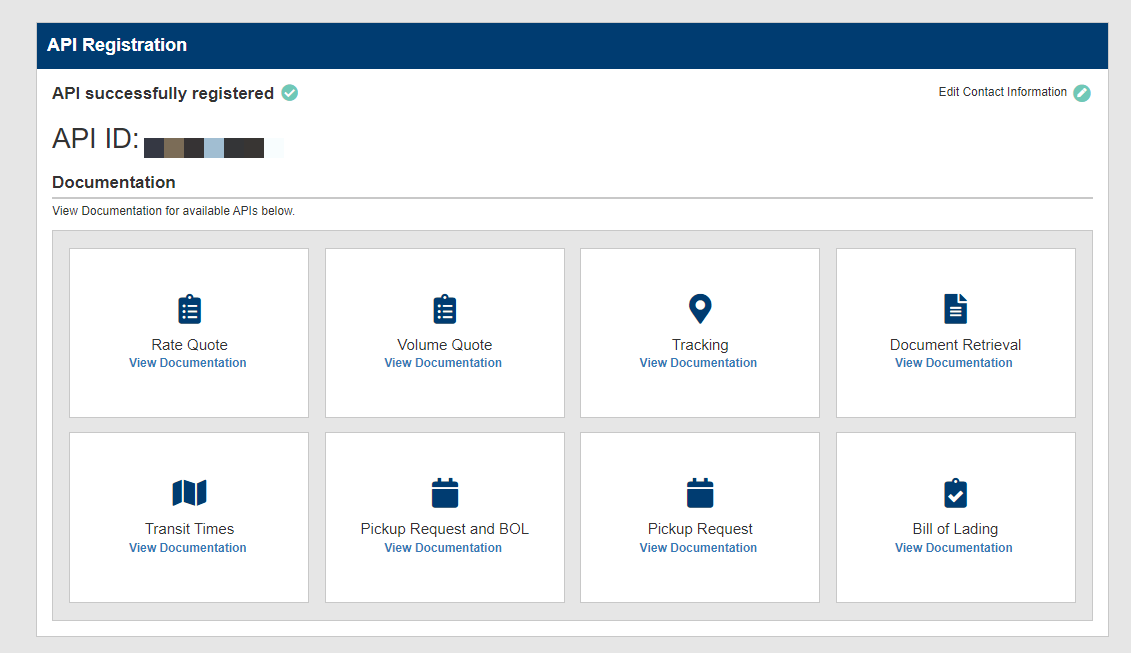Click the green pencil edit icon
Viewport: 1131px width, 653px height.
coord(1082,93)
